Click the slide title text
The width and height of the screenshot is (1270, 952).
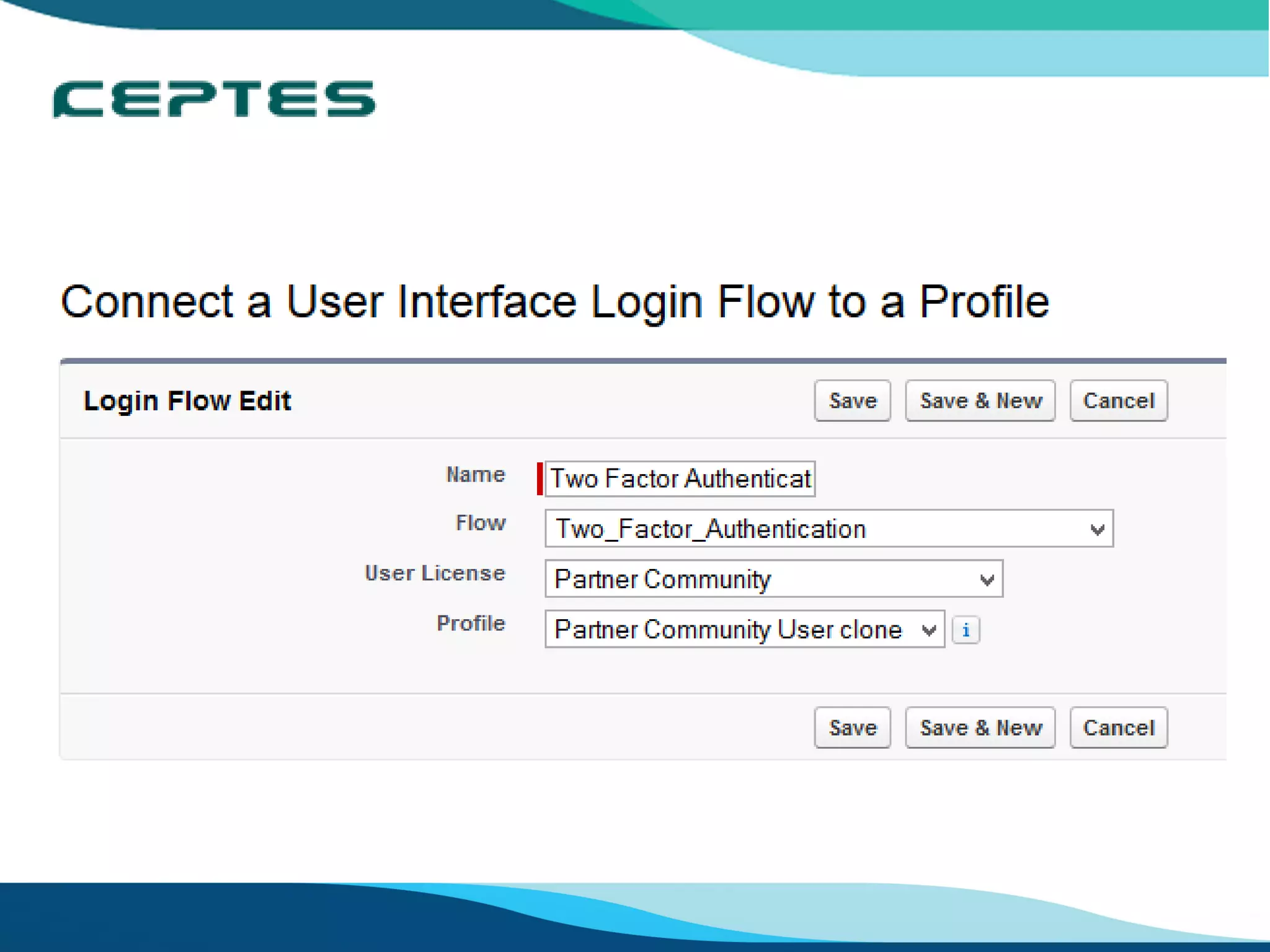555,302
